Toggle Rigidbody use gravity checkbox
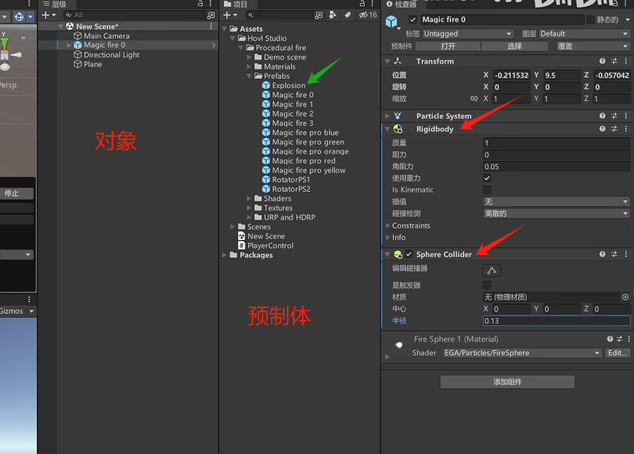Image resolution: width=634 pixels, height=454 pixels. click(x=487, y=178)
